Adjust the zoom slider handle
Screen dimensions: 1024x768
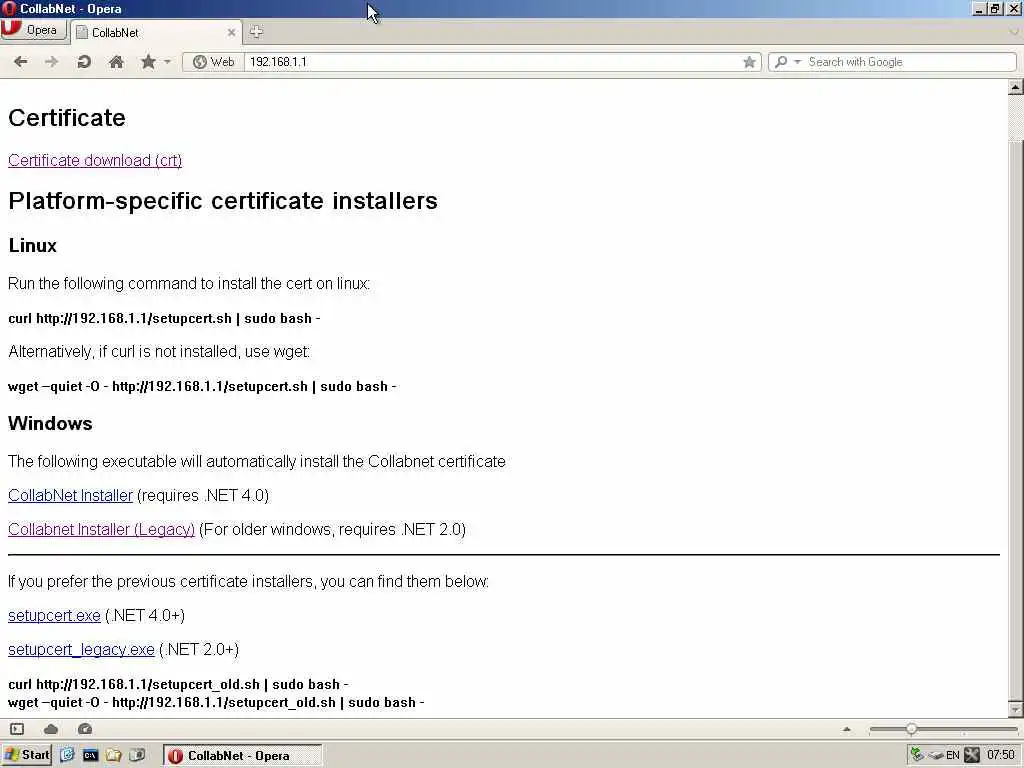click(x=911, y=729)
